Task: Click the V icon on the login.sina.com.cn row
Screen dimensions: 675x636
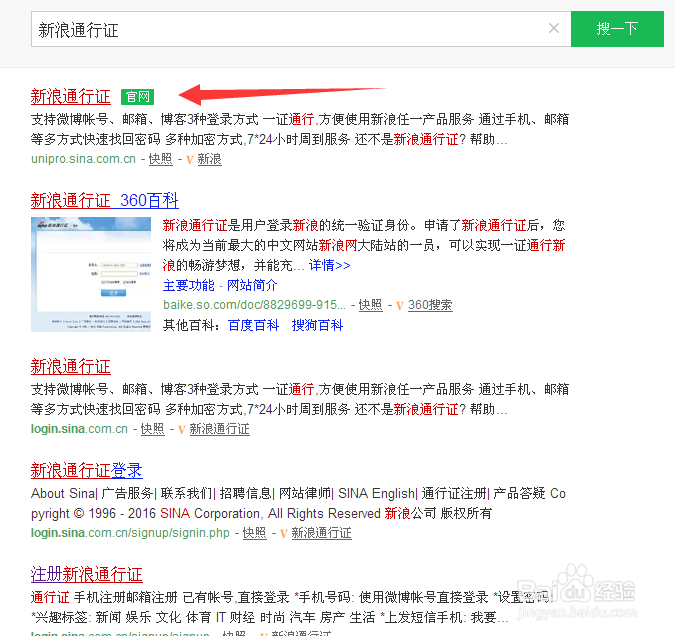Action: 182,430
